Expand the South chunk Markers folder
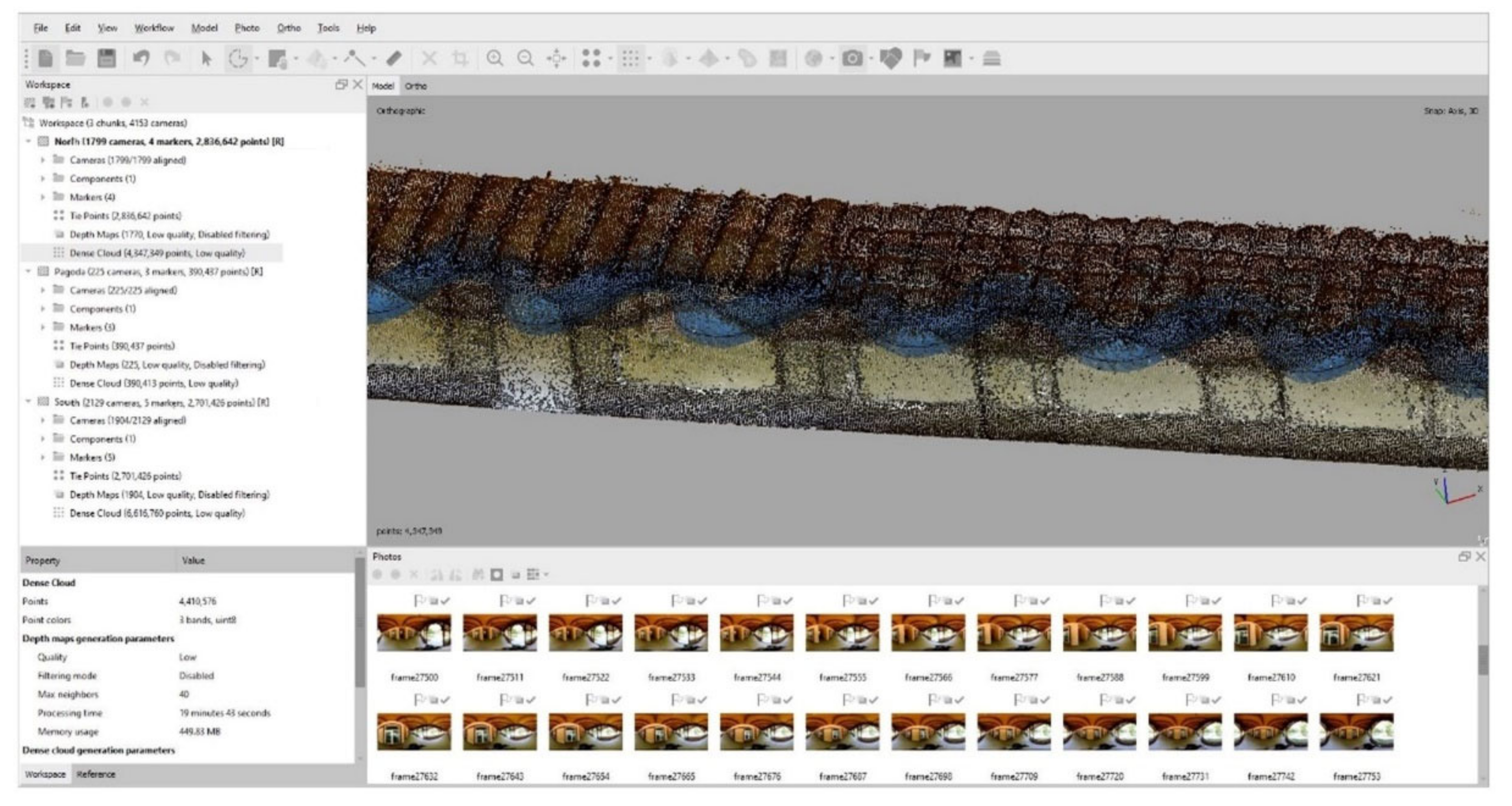 tap(42, 457)
